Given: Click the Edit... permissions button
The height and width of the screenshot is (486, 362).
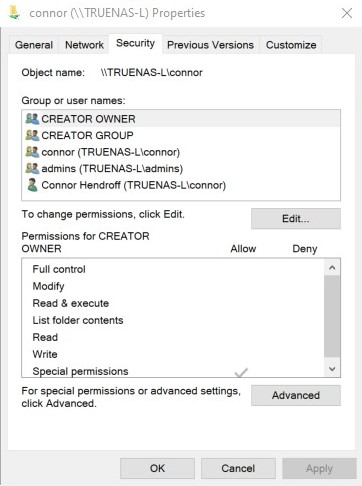Looking at the screenshot, I should point(296,219).
